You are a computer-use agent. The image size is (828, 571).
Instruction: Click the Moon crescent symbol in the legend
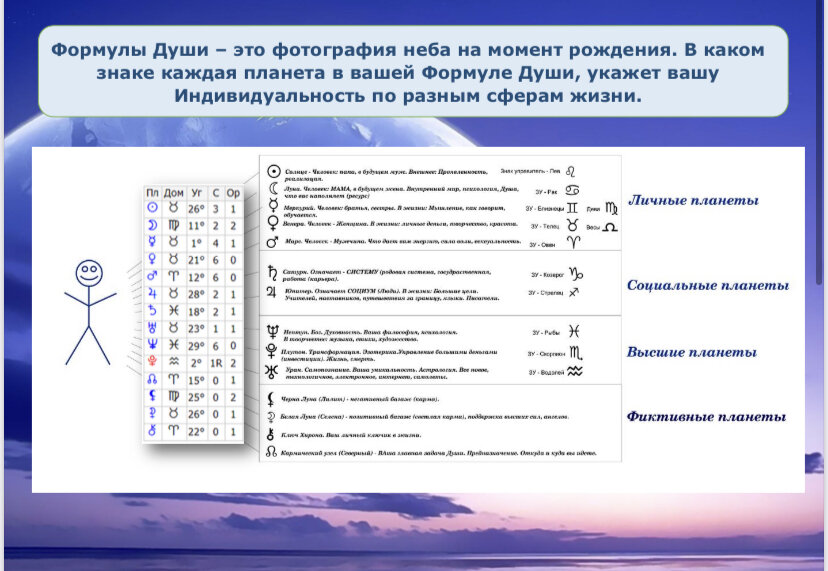pyautogui.click(x=273, y=189)
